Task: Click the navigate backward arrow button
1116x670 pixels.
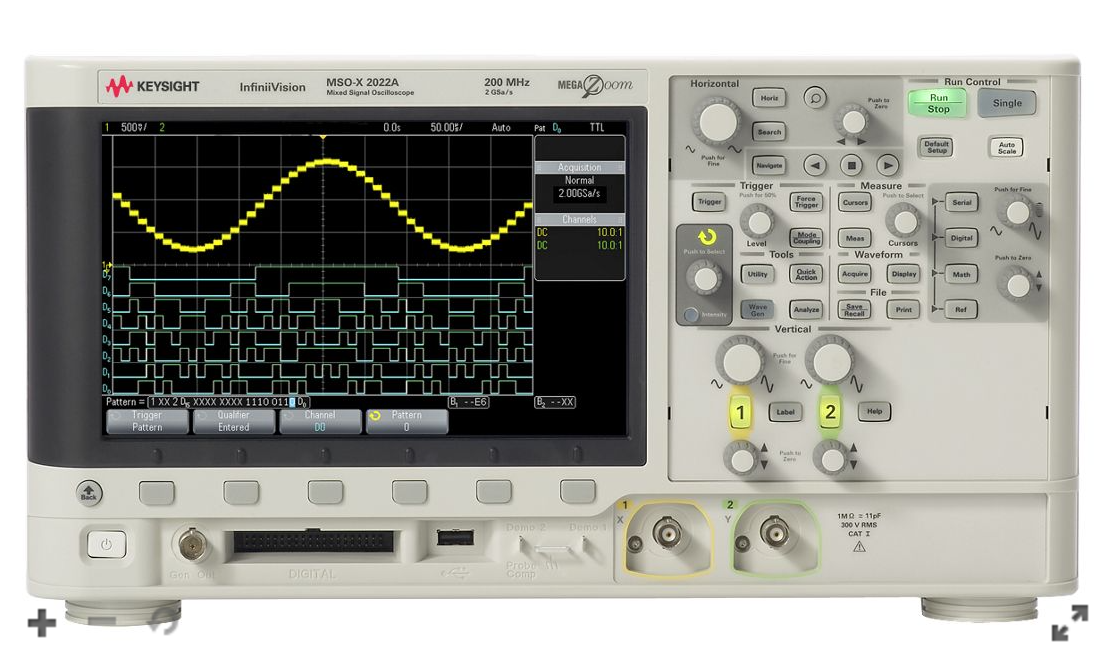Action: tap(816, 165)
